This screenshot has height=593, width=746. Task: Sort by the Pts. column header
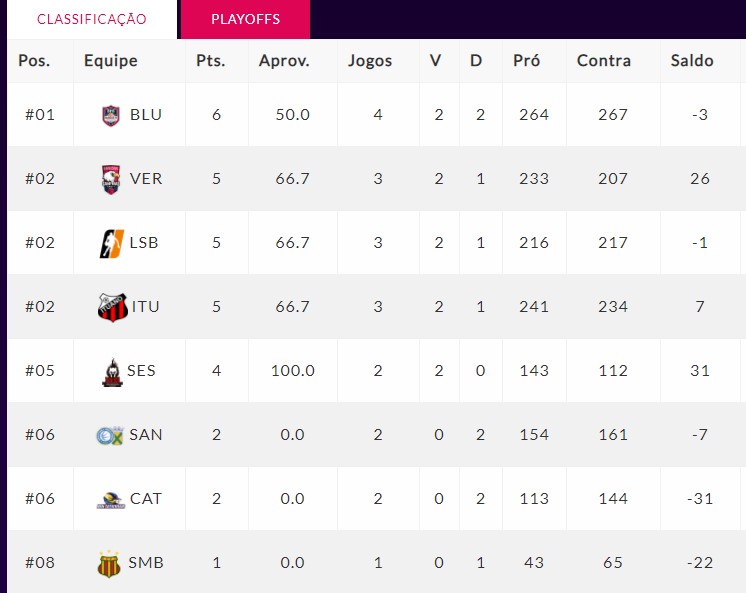[211, 60]
